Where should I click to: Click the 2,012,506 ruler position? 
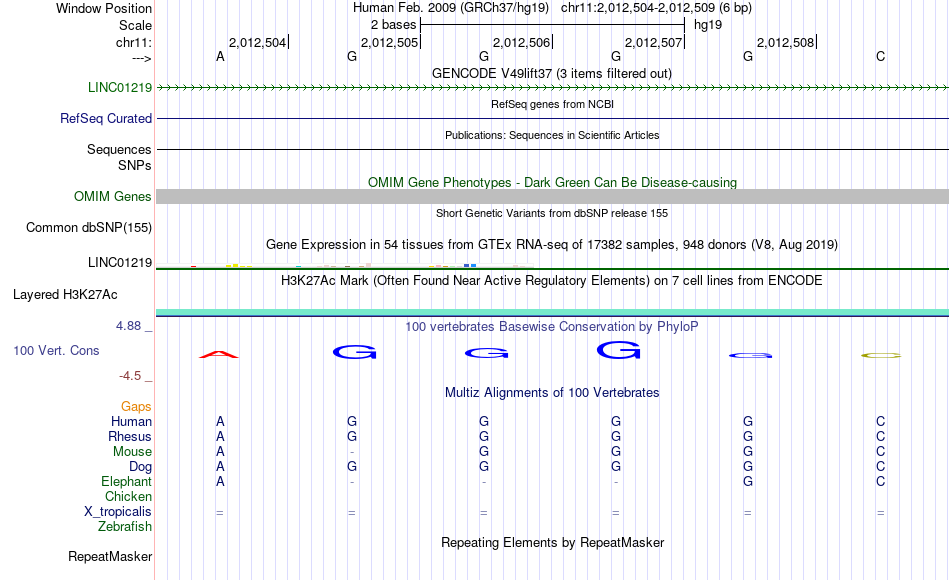pyautogui.click(x=522, y=42)
